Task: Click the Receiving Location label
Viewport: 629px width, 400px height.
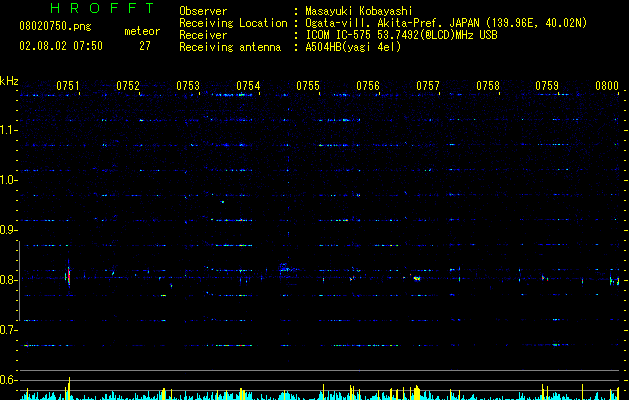Action: 233,23
